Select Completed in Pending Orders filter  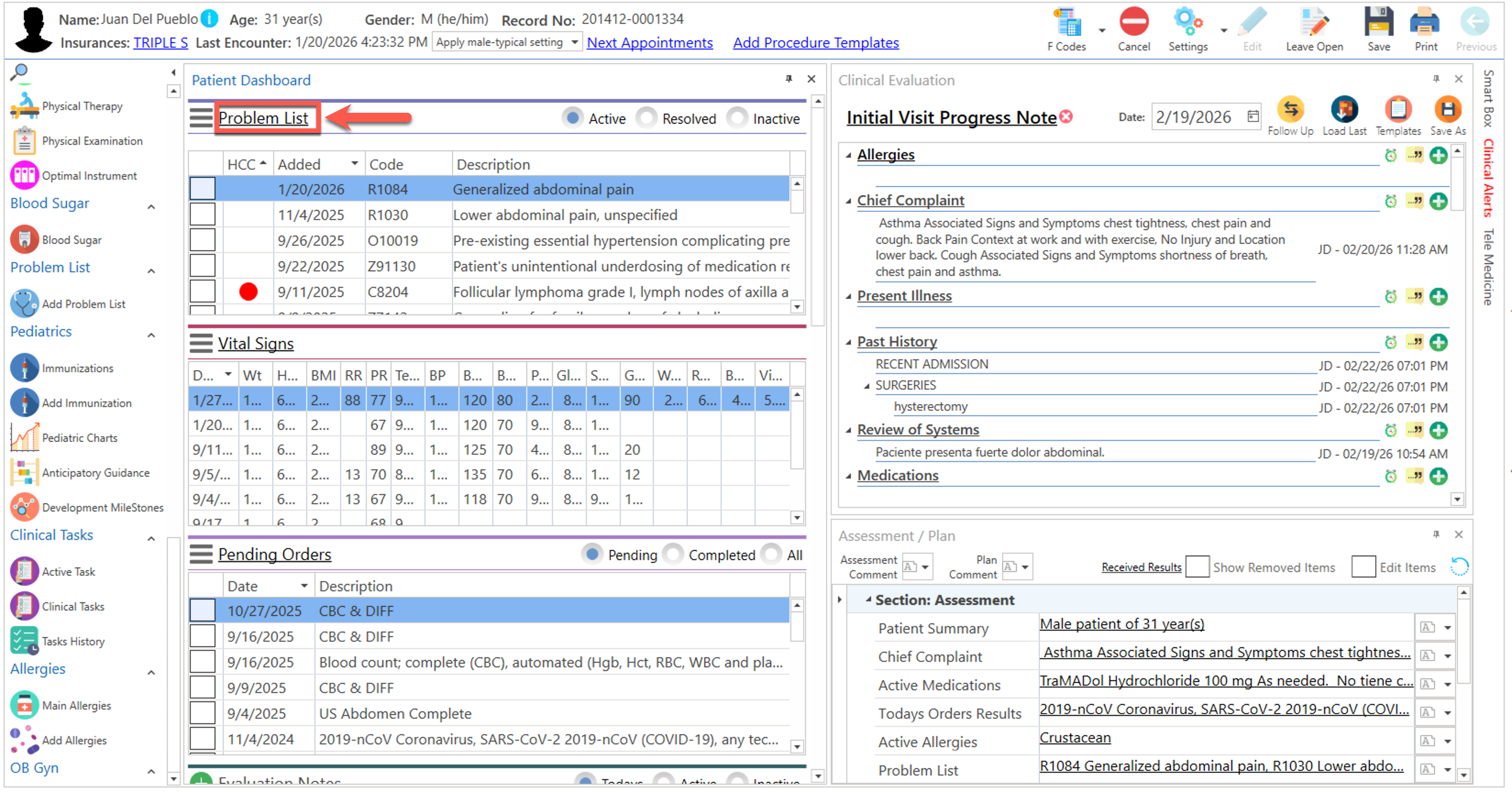pyautogui.click(x=673, y=555)
